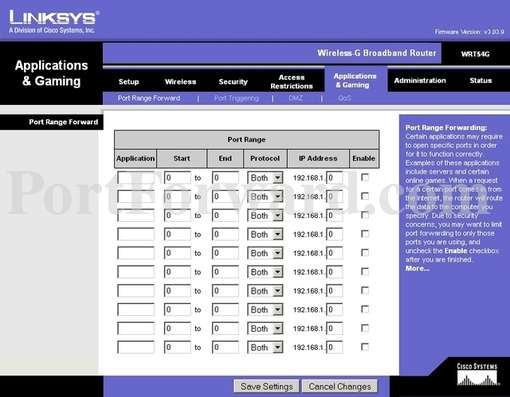
Task: Switch to the Wireless tab
Action: [180, 82]
